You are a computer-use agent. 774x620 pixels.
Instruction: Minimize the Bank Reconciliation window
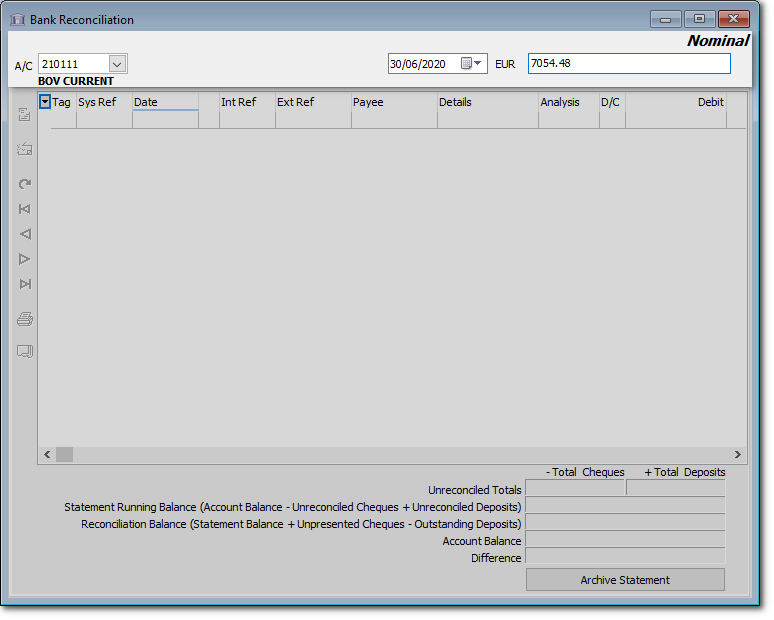point(665,20)
